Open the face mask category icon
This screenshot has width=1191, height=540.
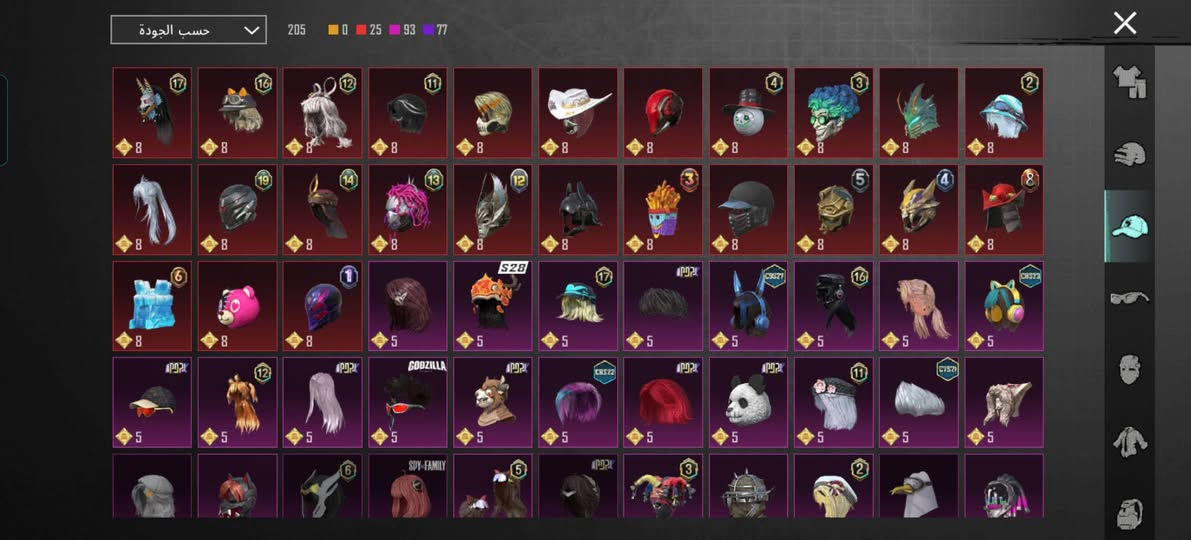pyautogui.click(x=1129, y=369)
